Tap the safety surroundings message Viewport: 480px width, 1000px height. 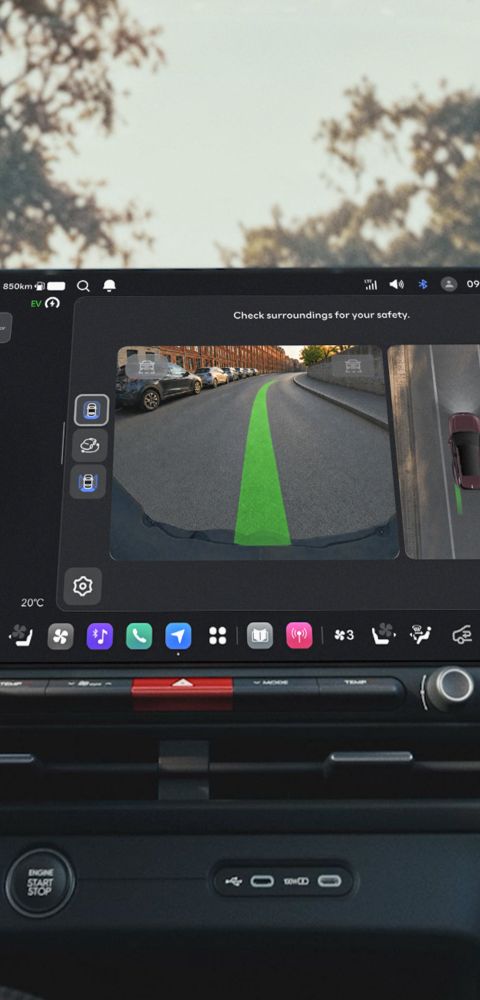(x=321, y=315)
